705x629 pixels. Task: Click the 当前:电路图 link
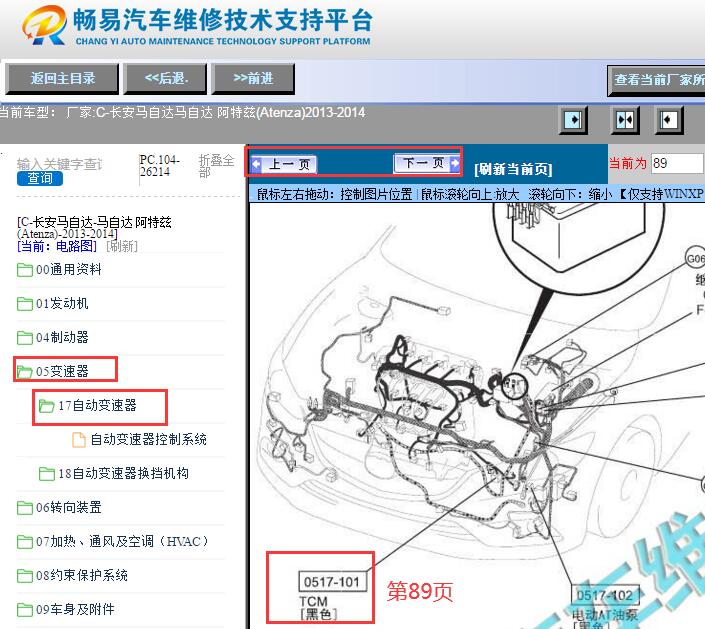coord(57,246)
